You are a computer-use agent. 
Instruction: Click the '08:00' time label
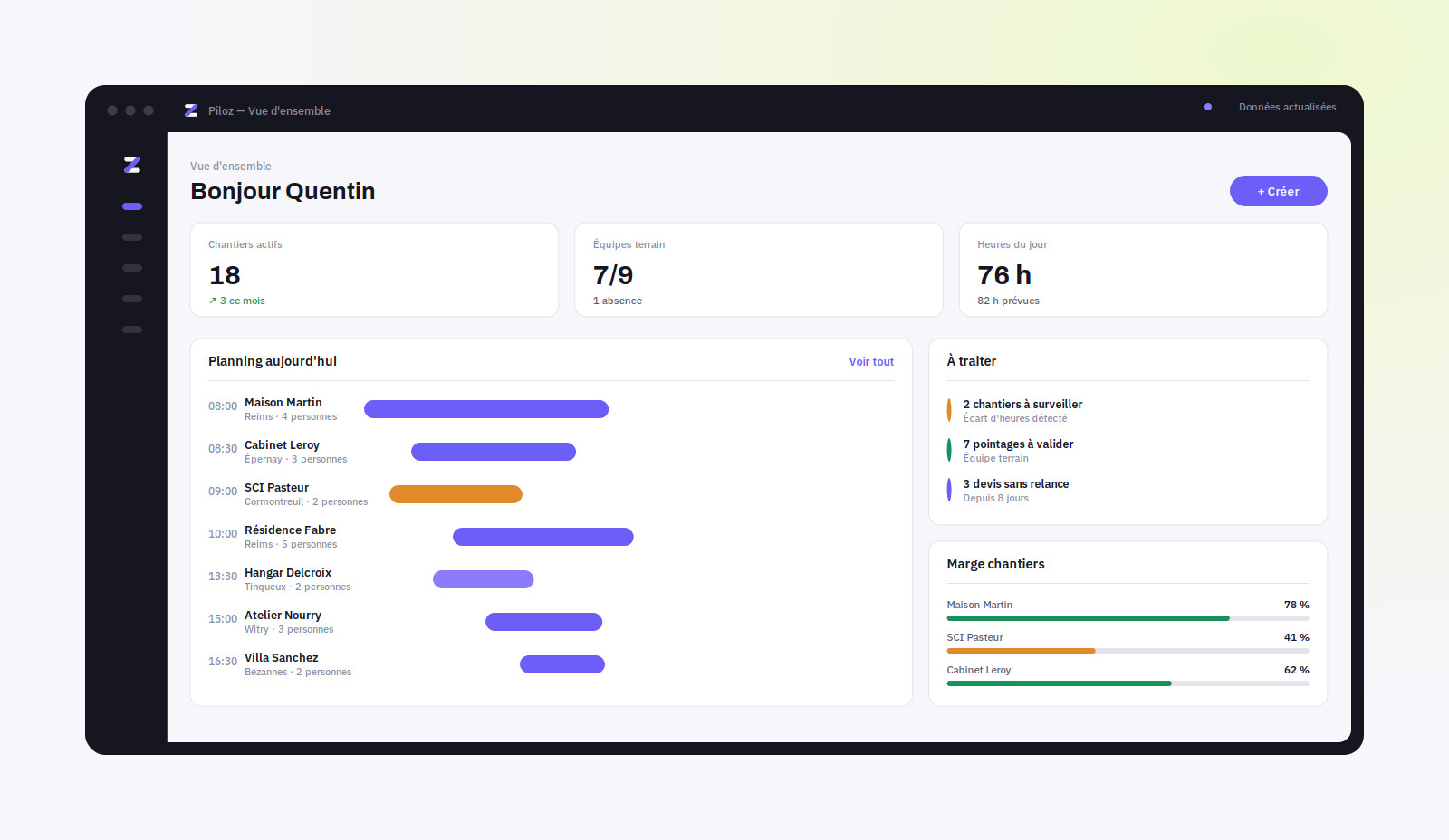223,406
